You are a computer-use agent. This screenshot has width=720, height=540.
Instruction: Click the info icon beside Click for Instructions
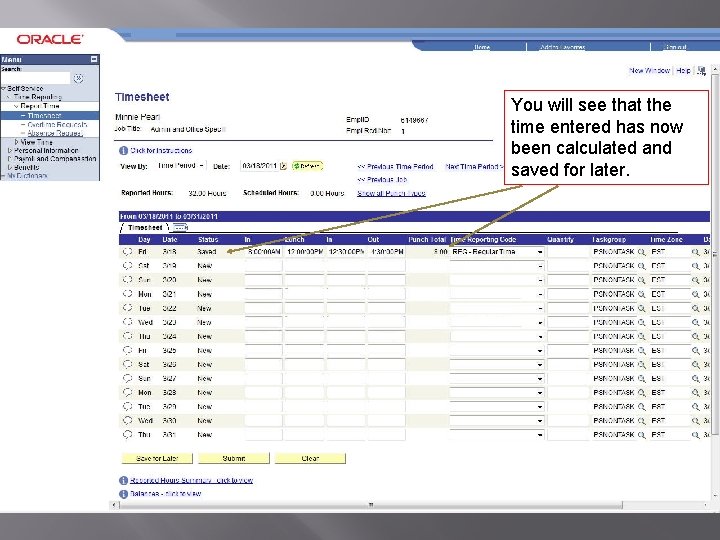[123, 151]
